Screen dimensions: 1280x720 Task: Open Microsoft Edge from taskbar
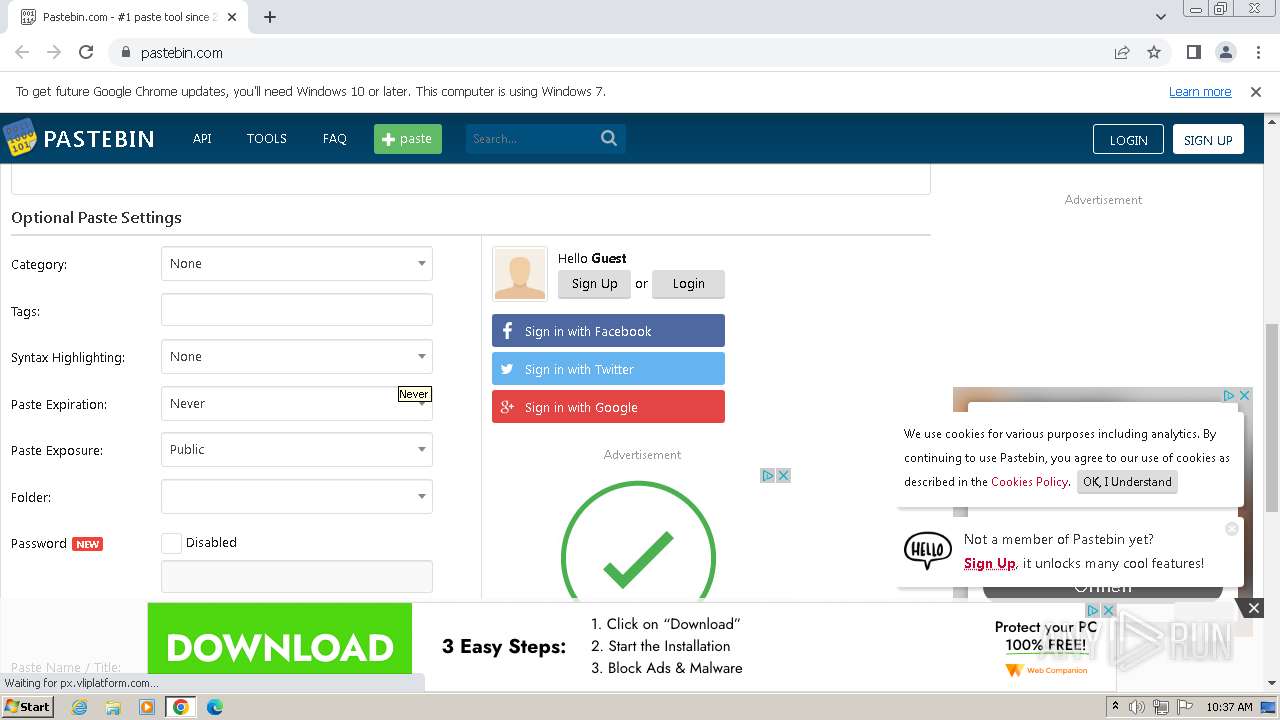(x=215, y=707)
